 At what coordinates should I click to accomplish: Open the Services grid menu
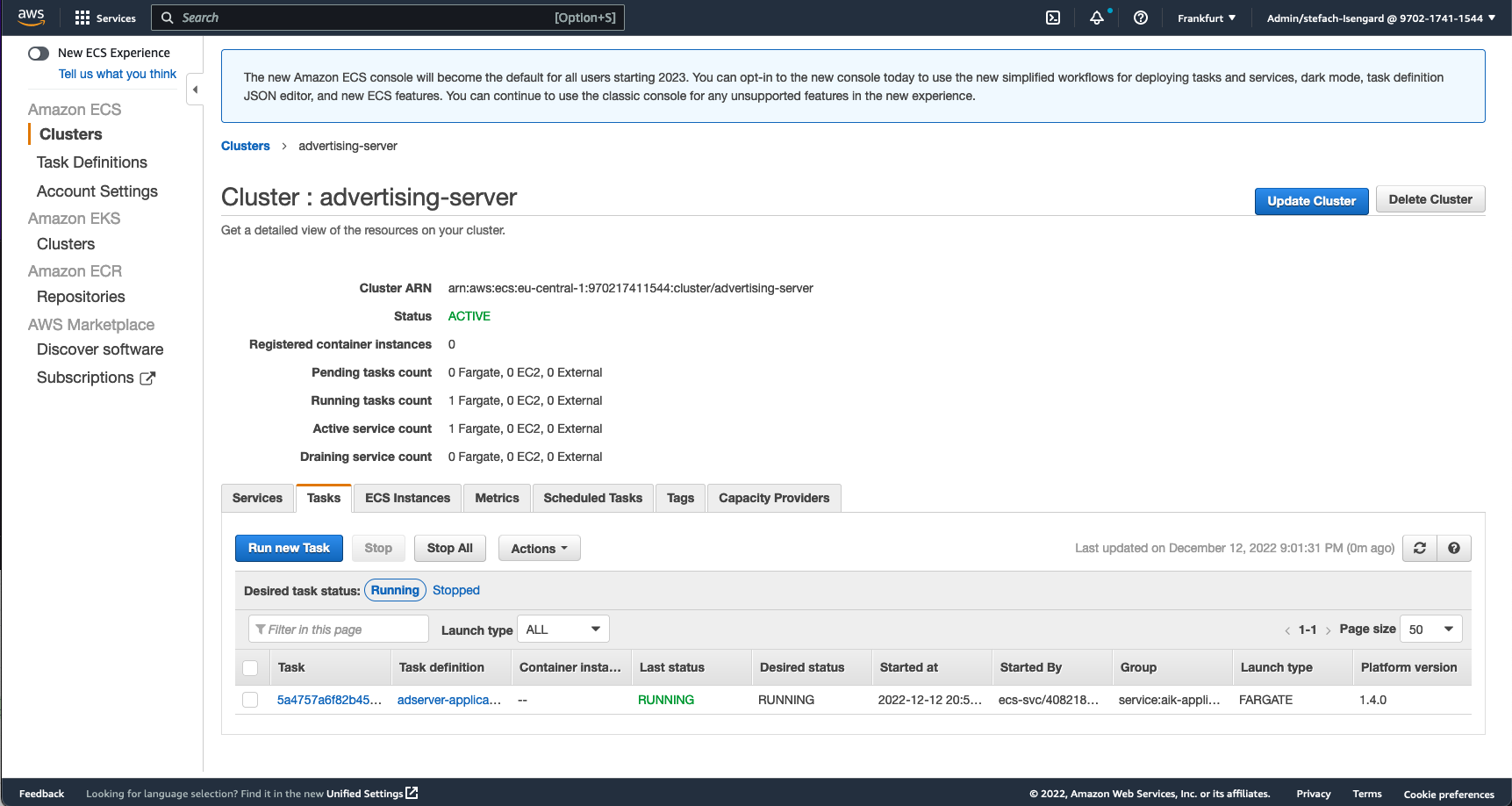[105, 18]
